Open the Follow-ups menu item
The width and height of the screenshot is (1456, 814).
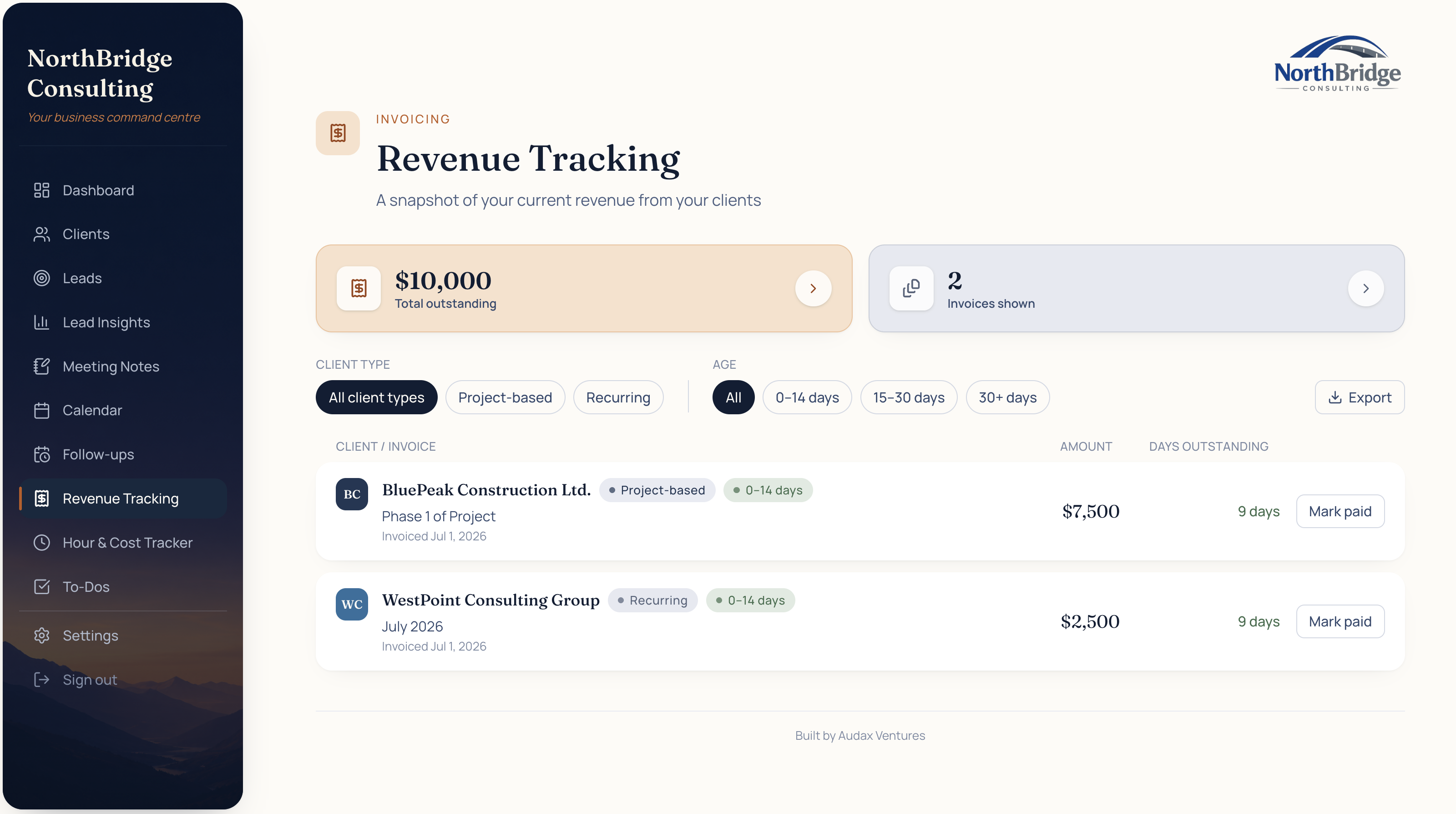(123, 454)
